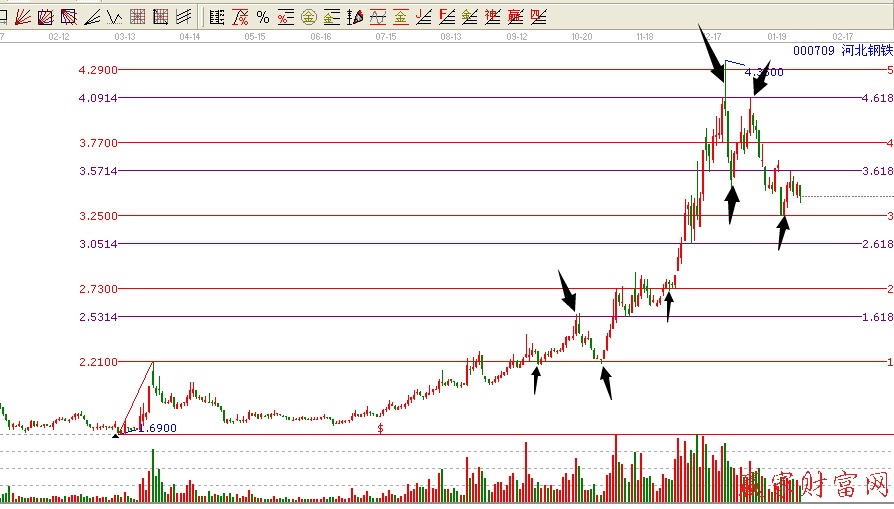Click the square with crossed diagonals tool
The width and height of the screenshot is (894, 509).
pyautogui.click(x=46, y=16)
